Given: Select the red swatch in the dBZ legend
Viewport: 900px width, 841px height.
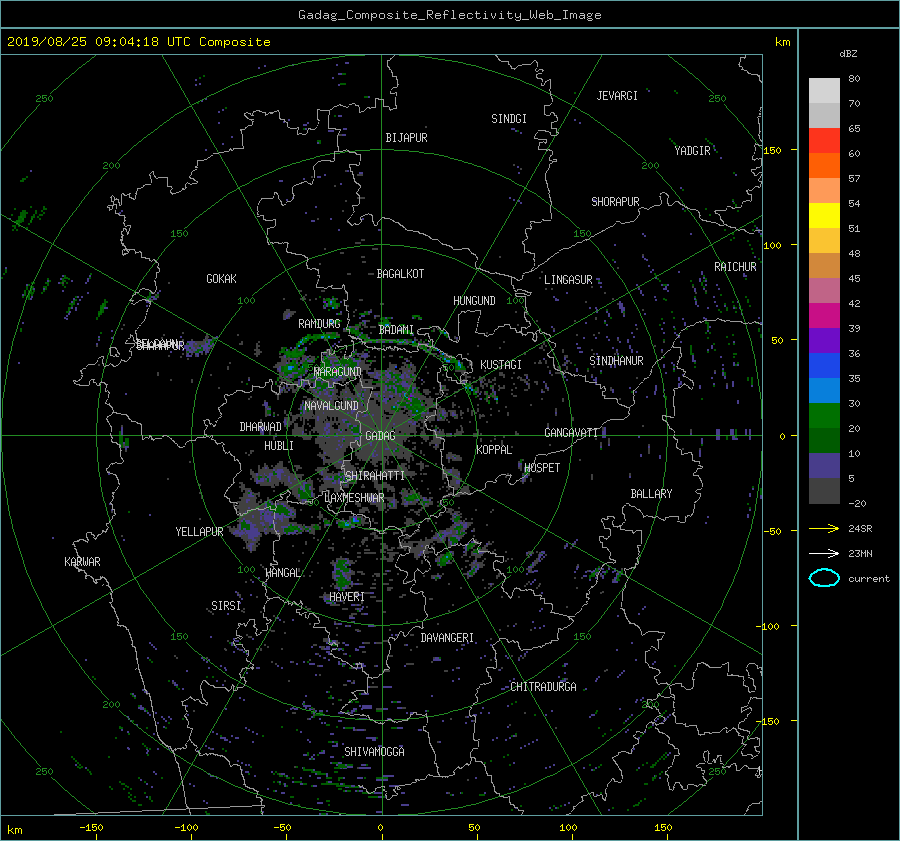Looking at the screenshot, I should coord(824,140).
